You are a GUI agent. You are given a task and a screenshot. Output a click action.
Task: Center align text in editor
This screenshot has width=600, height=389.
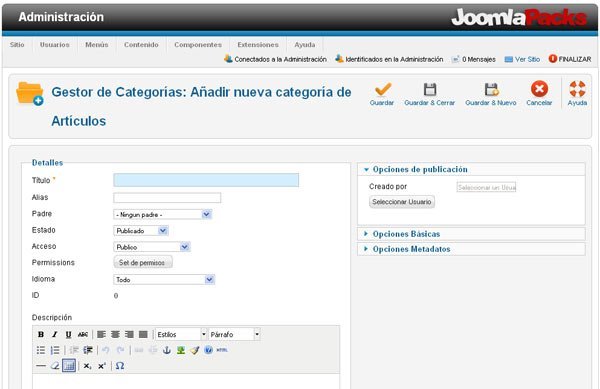tap(115, 334)
